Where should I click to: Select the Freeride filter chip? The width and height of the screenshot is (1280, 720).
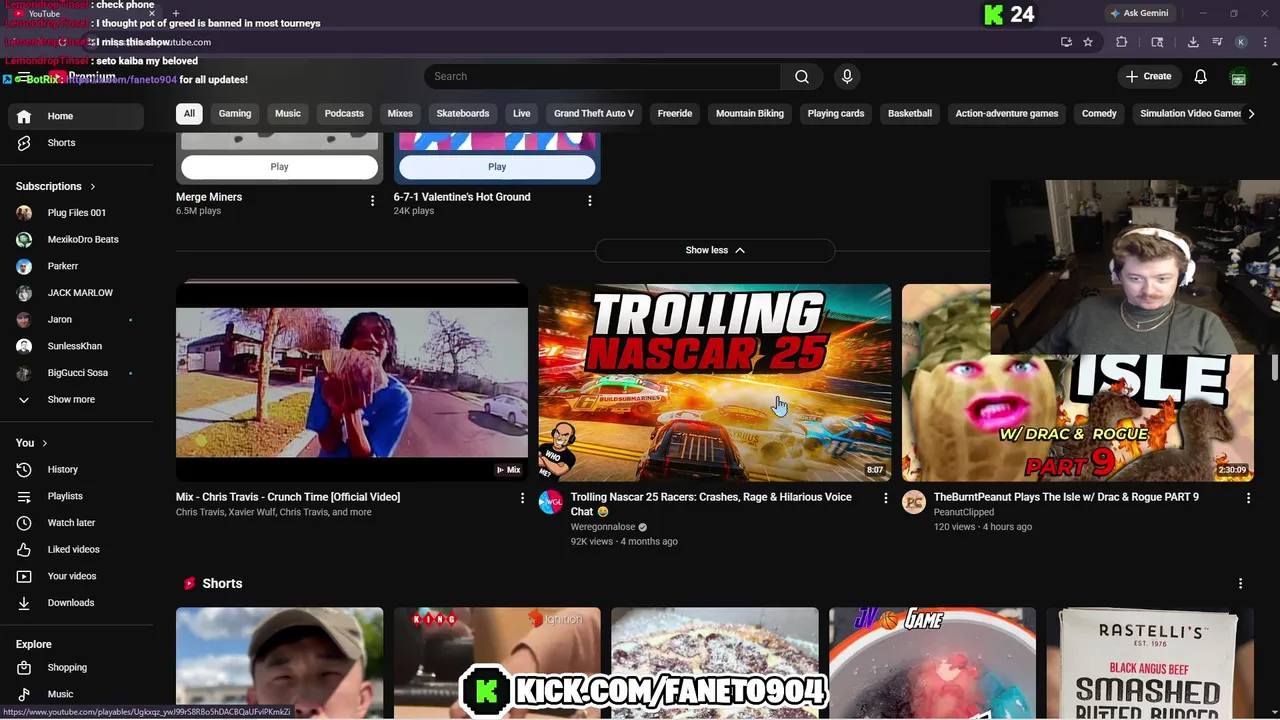[675, 114]
